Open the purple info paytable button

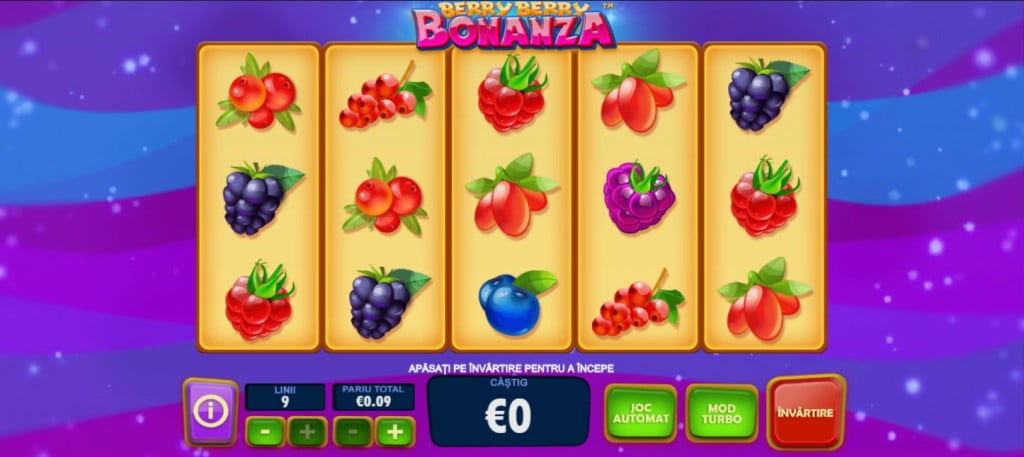pyautogui.click(x=210, y=412)
